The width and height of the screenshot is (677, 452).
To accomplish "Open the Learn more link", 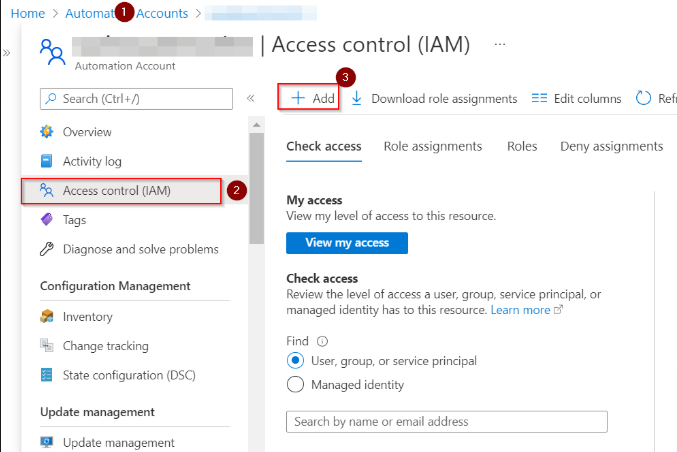I will tap(520, 310).
